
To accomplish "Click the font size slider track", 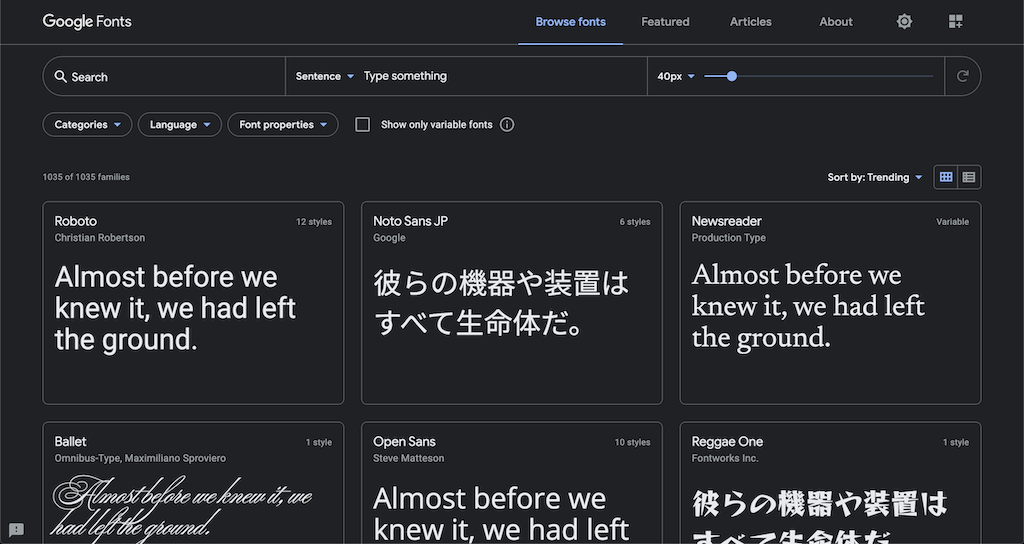I will coord(819,76).
